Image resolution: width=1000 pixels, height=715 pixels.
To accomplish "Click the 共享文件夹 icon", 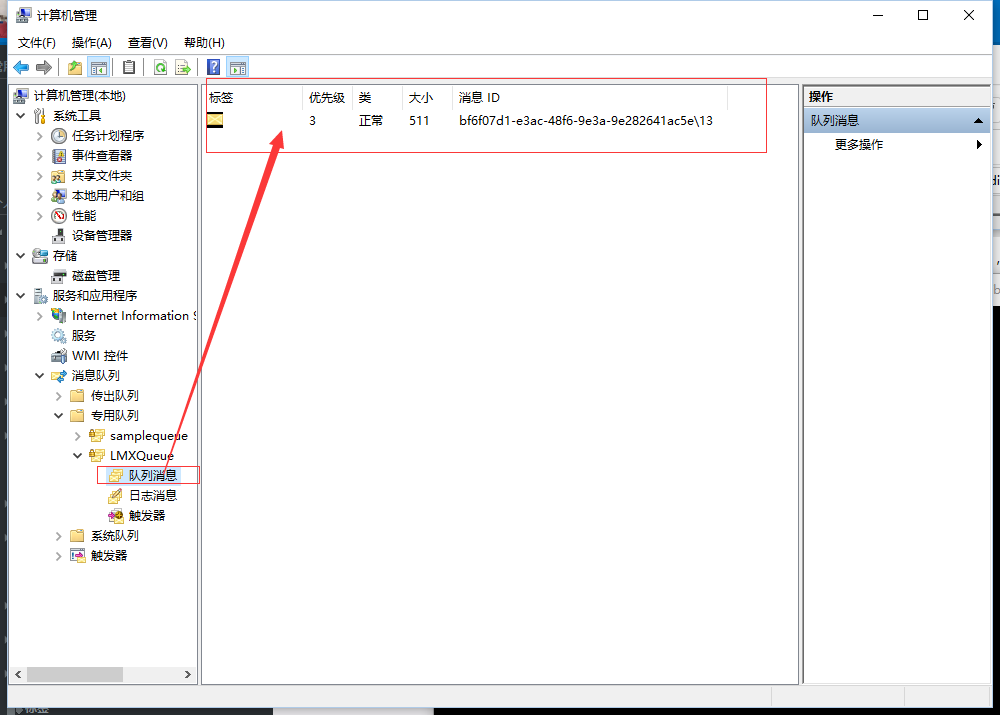I will tap(59, 175).
